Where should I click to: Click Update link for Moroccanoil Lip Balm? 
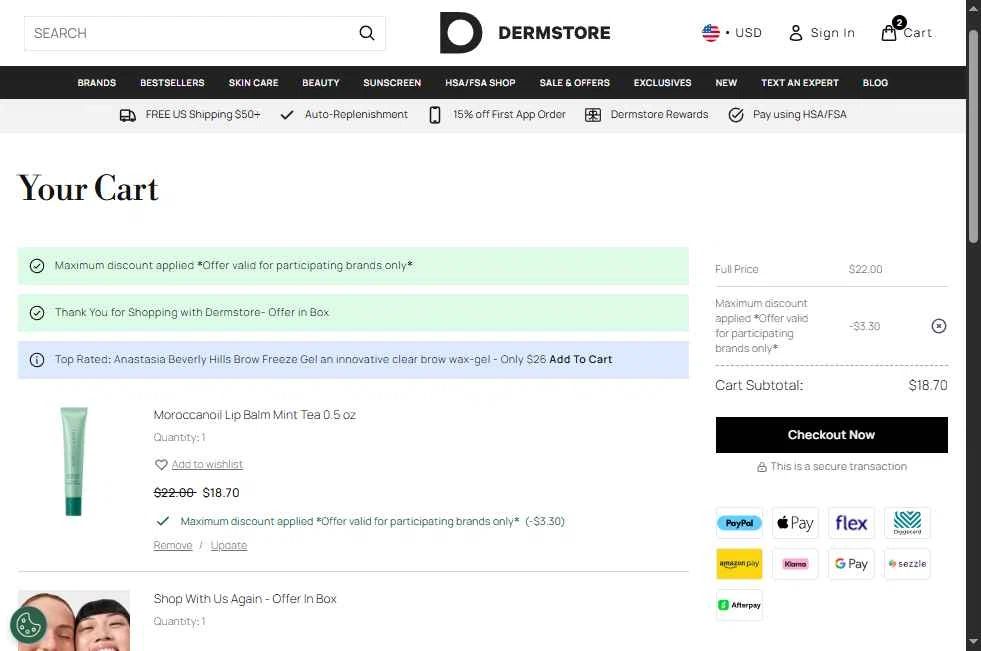(x=228, y=545)
